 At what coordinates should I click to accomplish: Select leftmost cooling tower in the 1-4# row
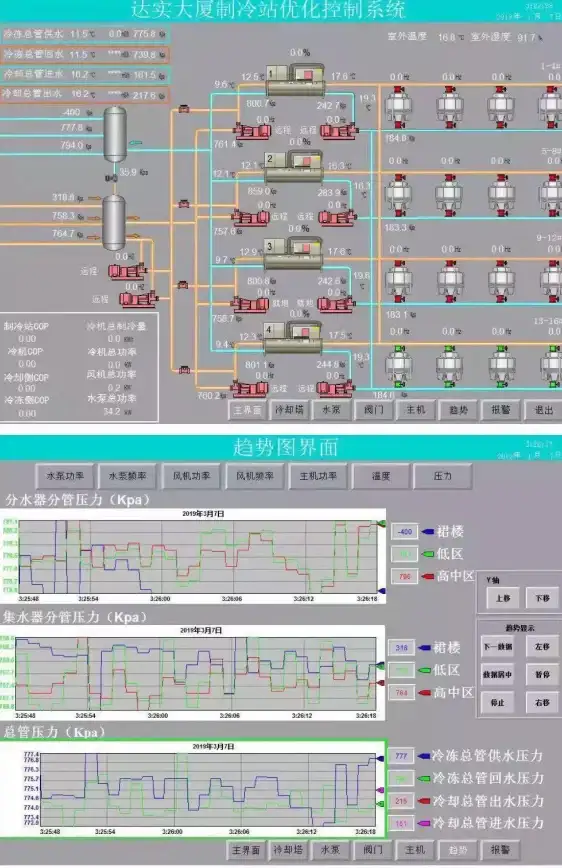click(398, 107)
